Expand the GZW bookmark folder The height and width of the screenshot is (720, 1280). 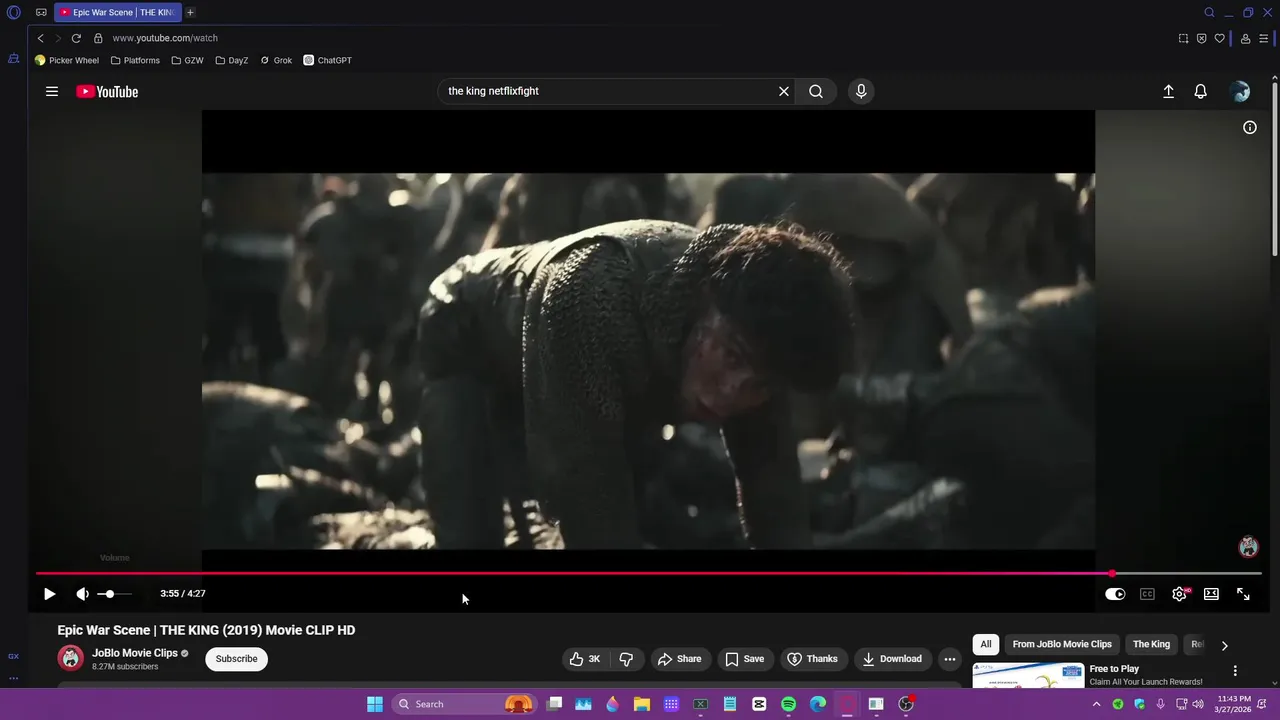pos(187,60)
